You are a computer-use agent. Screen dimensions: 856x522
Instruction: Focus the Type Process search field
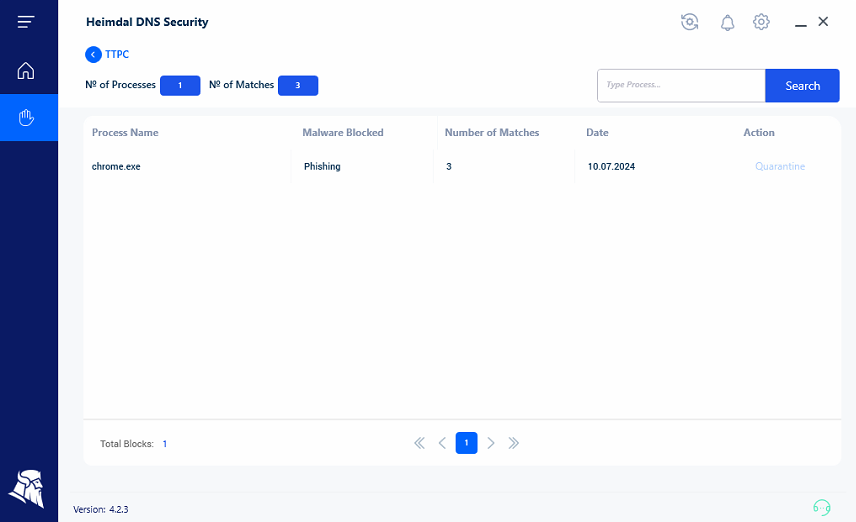(x=681, y=86)
